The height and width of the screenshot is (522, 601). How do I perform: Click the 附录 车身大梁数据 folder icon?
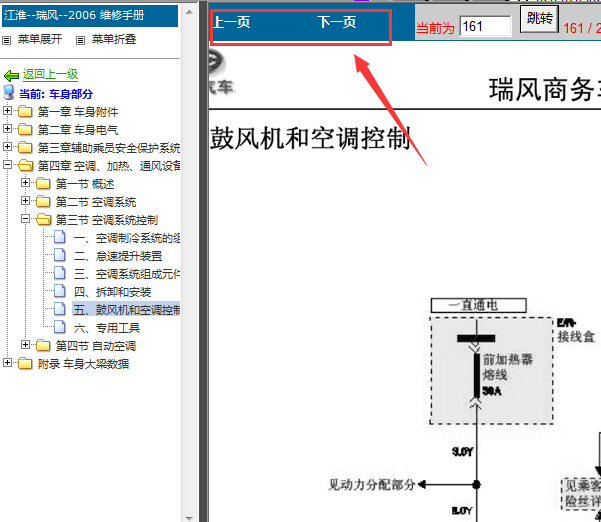click(x=25, y=364)
